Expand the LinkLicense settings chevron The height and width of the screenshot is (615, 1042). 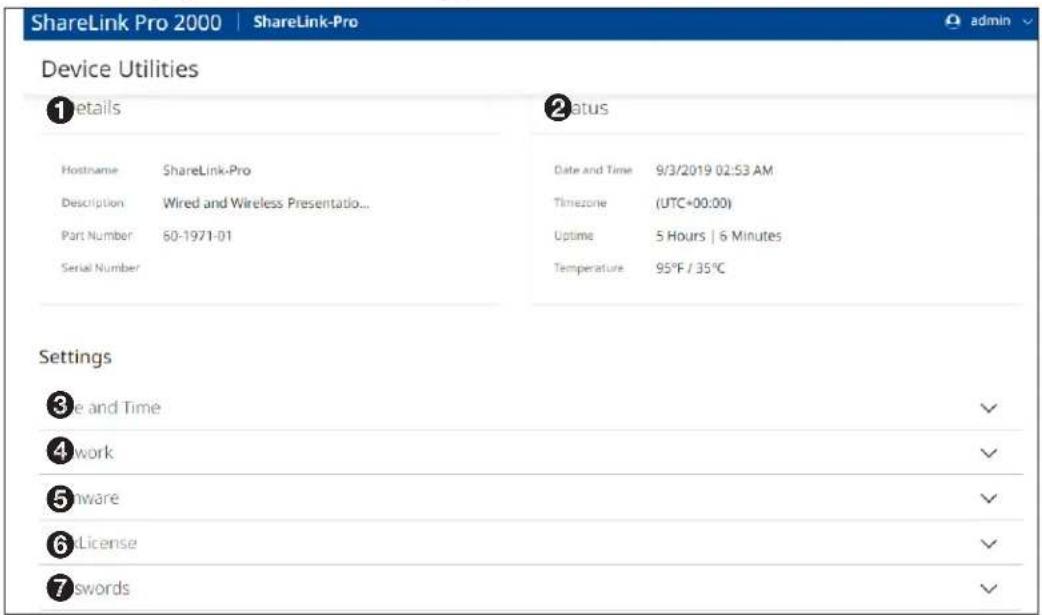989,544
